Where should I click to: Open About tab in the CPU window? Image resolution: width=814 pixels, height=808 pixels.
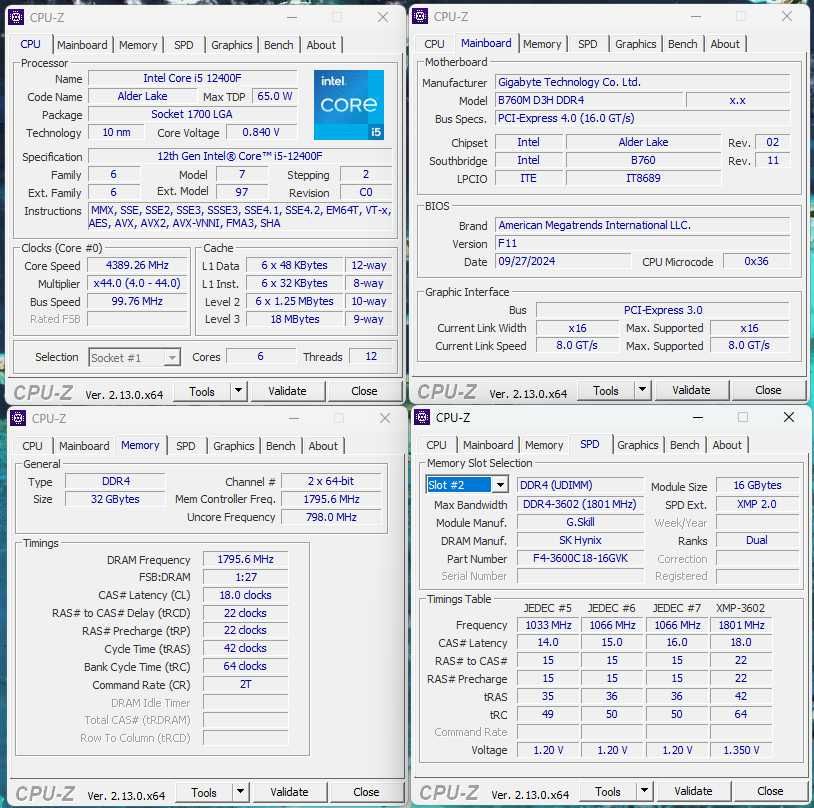321,45
